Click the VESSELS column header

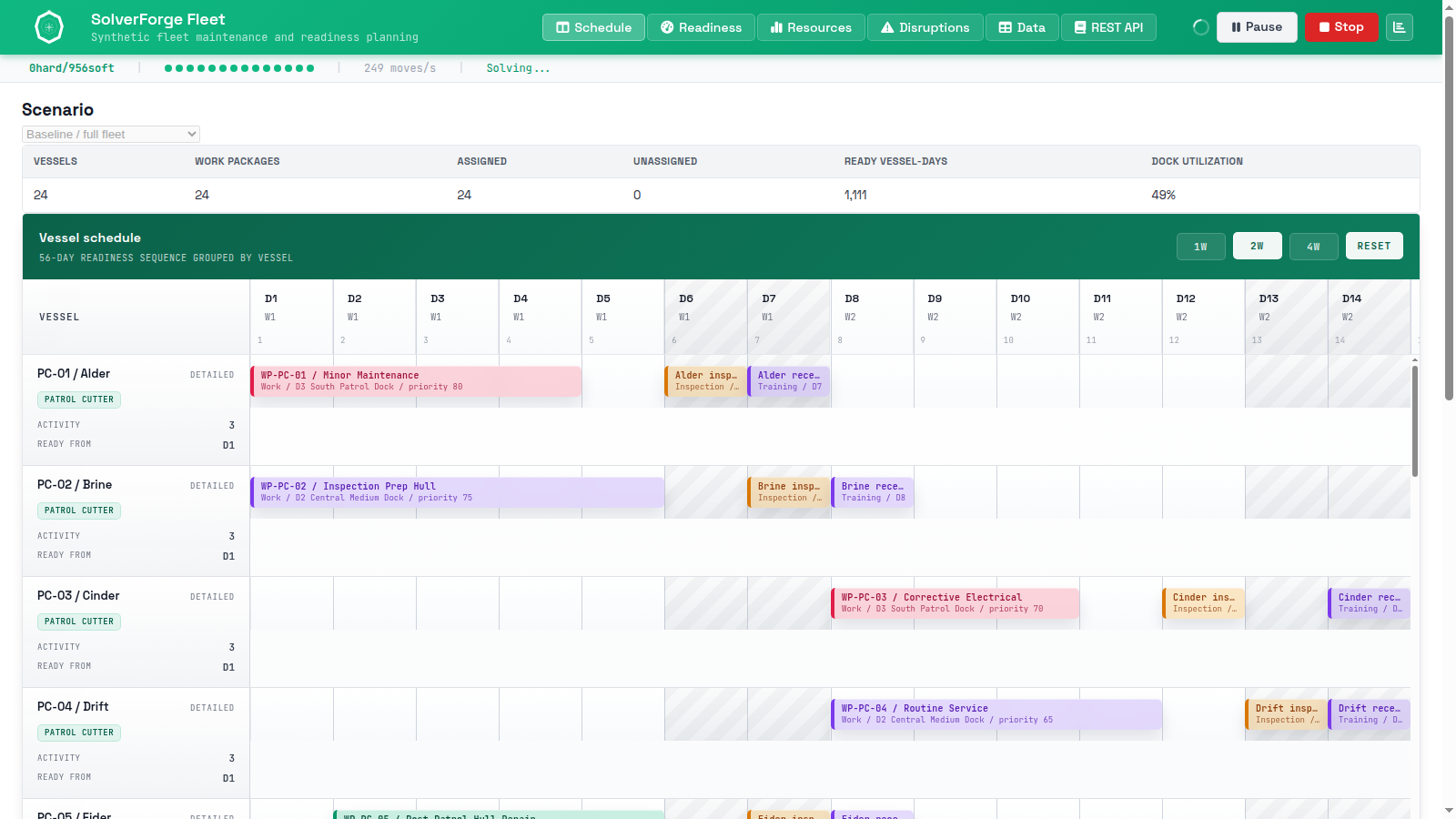point(56,161)
